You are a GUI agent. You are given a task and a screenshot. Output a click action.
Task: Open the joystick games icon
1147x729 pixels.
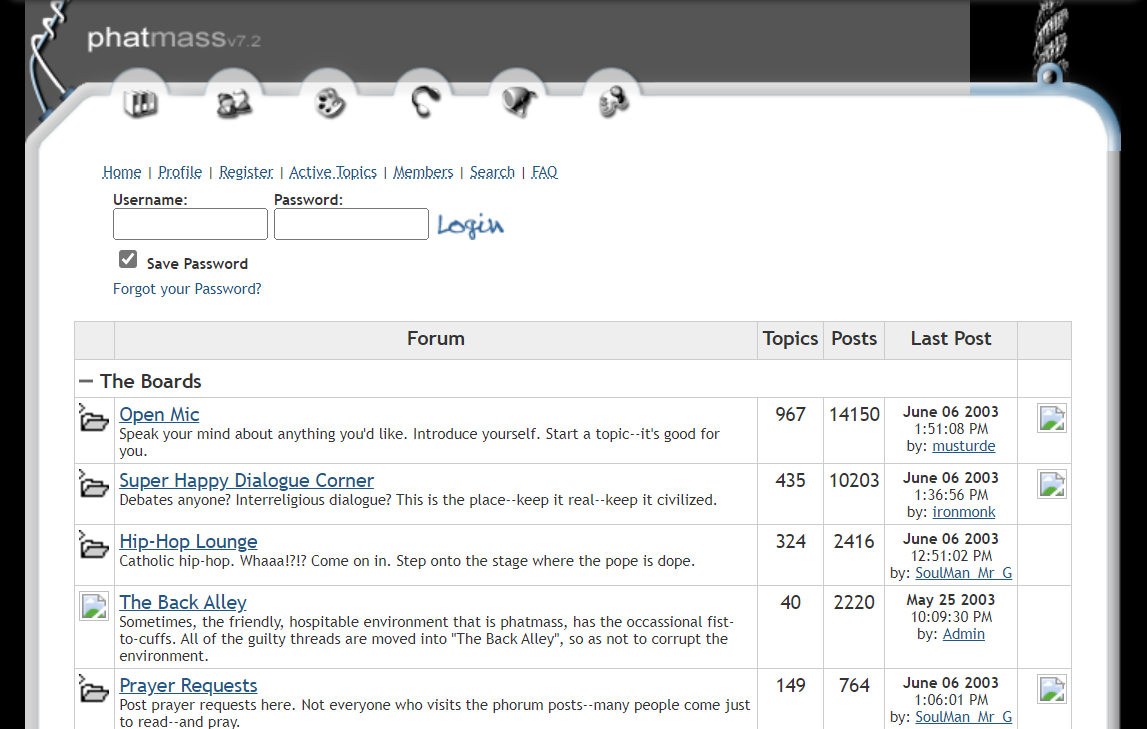tap(613, 102)
